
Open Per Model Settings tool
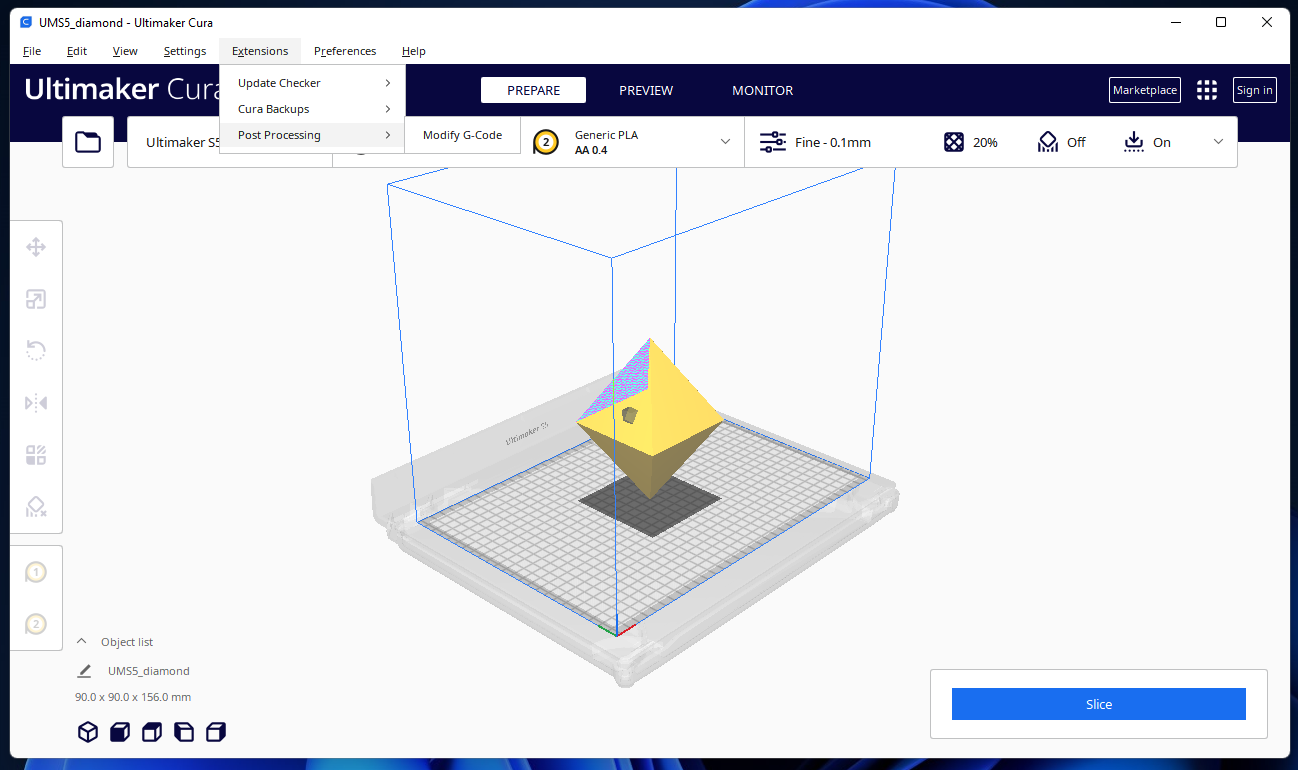(36, 455)
